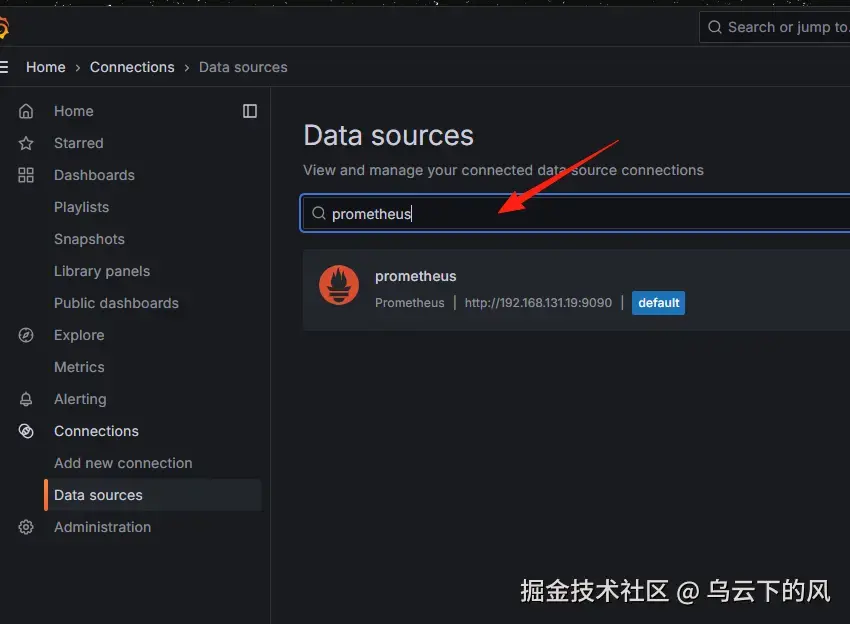
Task: Open Administration via the gear icon
Action: point(26,527)
